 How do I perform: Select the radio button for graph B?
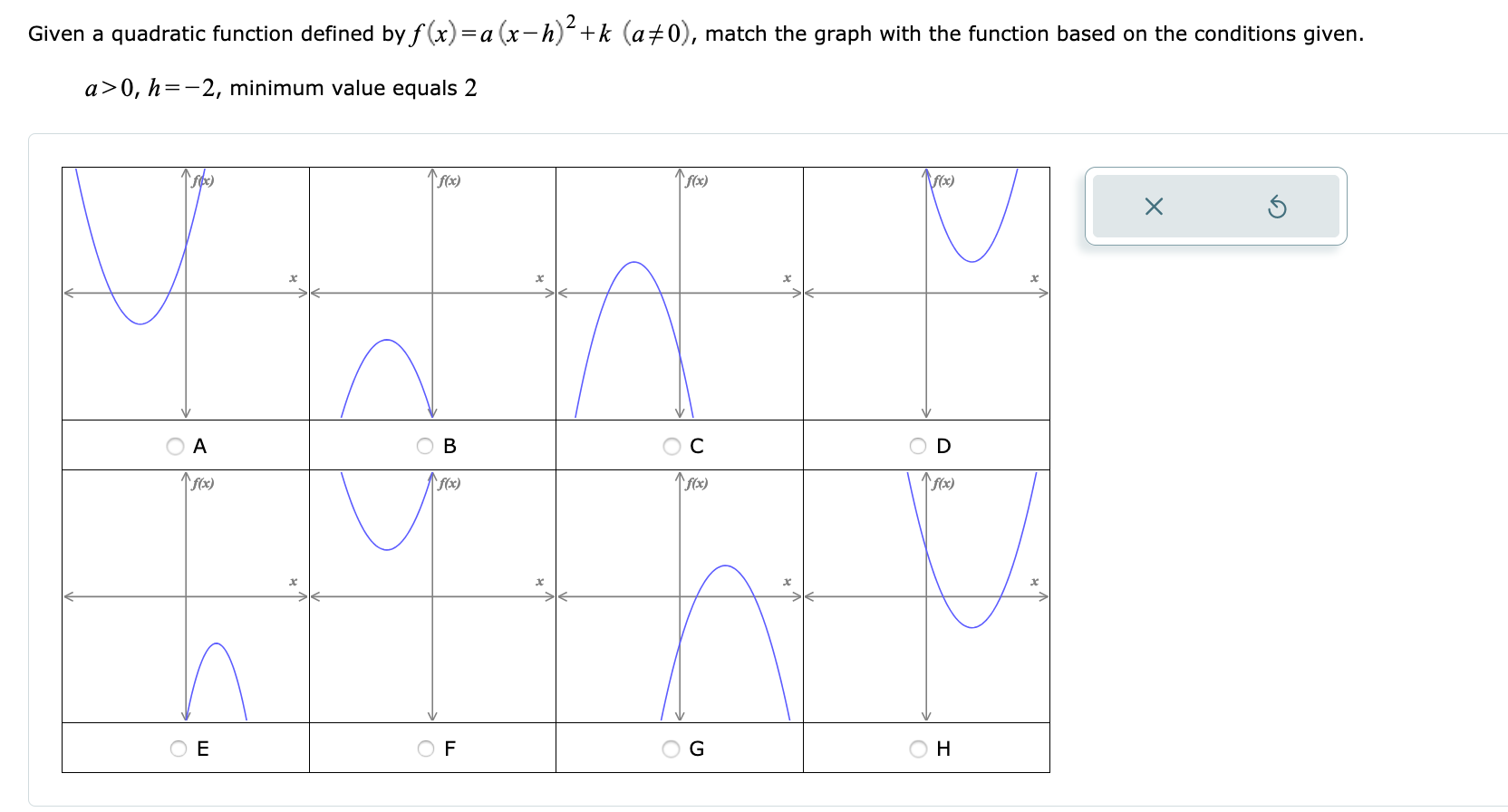425,445
